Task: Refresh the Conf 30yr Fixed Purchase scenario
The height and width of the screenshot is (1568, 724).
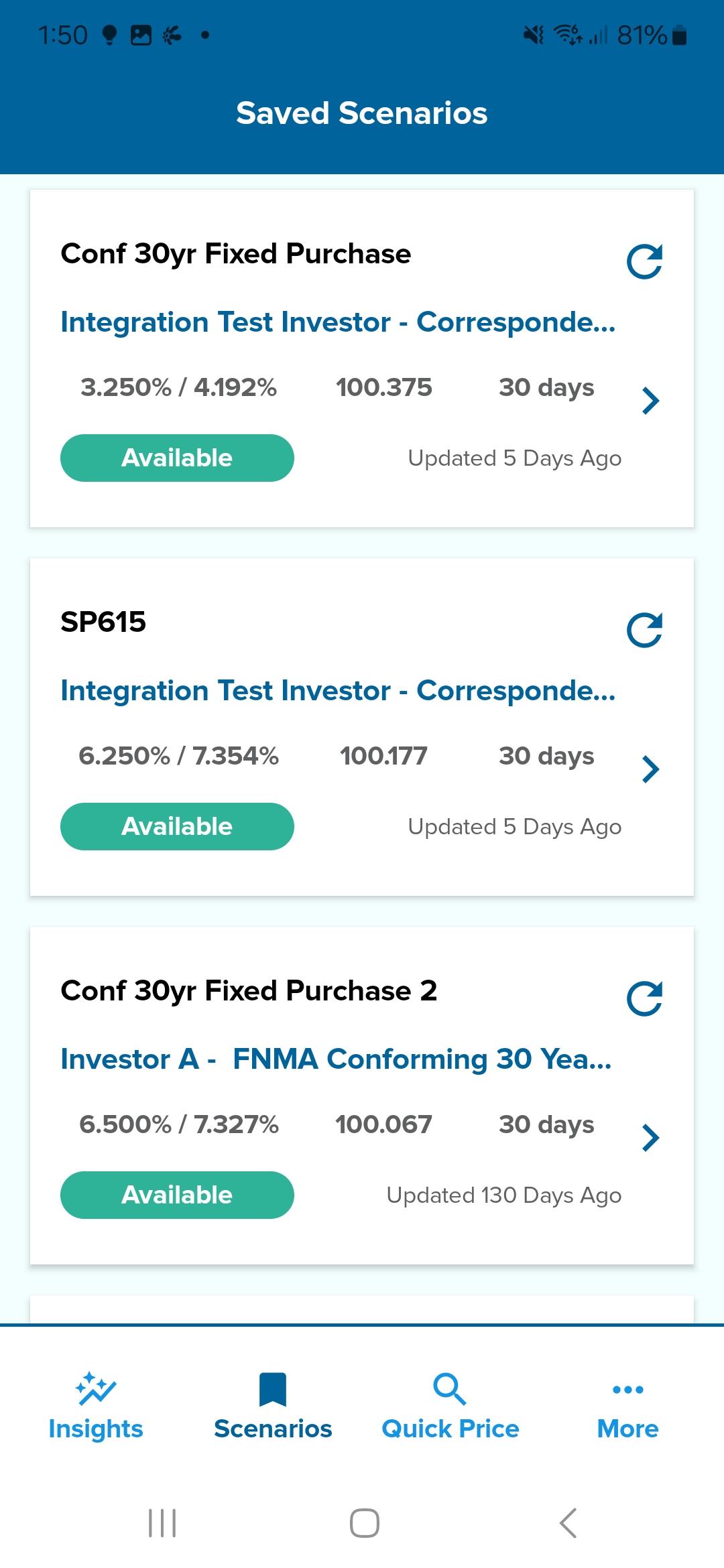Action: click(644, 261)
